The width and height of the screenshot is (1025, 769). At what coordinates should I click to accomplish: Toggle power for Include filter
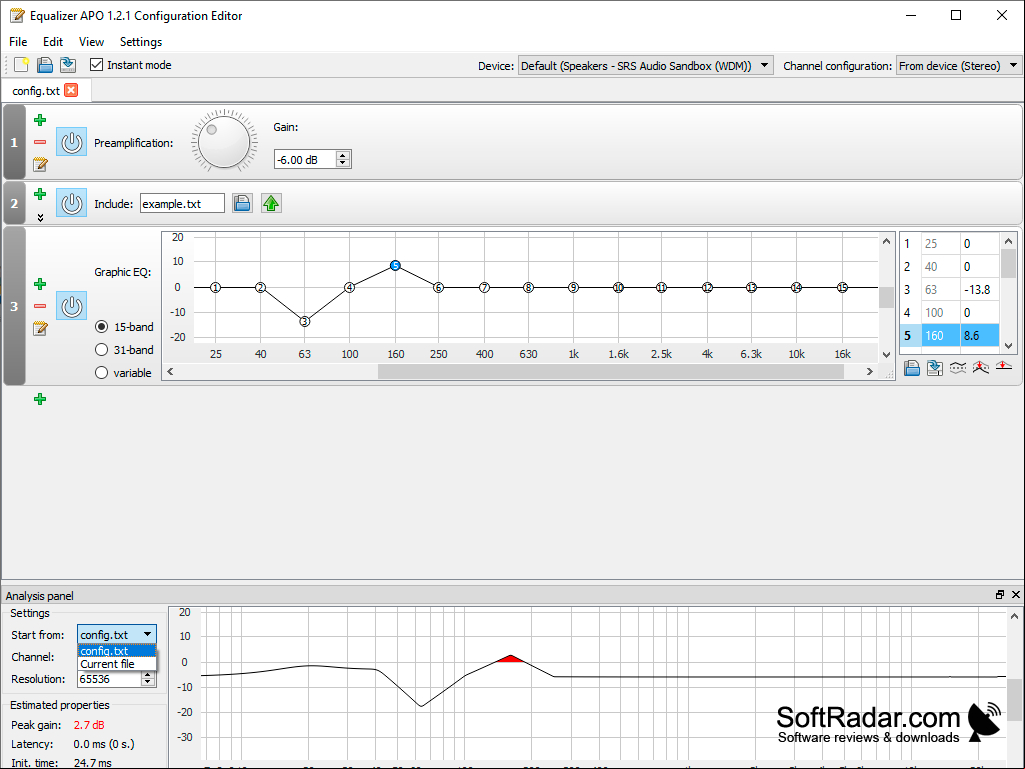[x=71, y=203]
